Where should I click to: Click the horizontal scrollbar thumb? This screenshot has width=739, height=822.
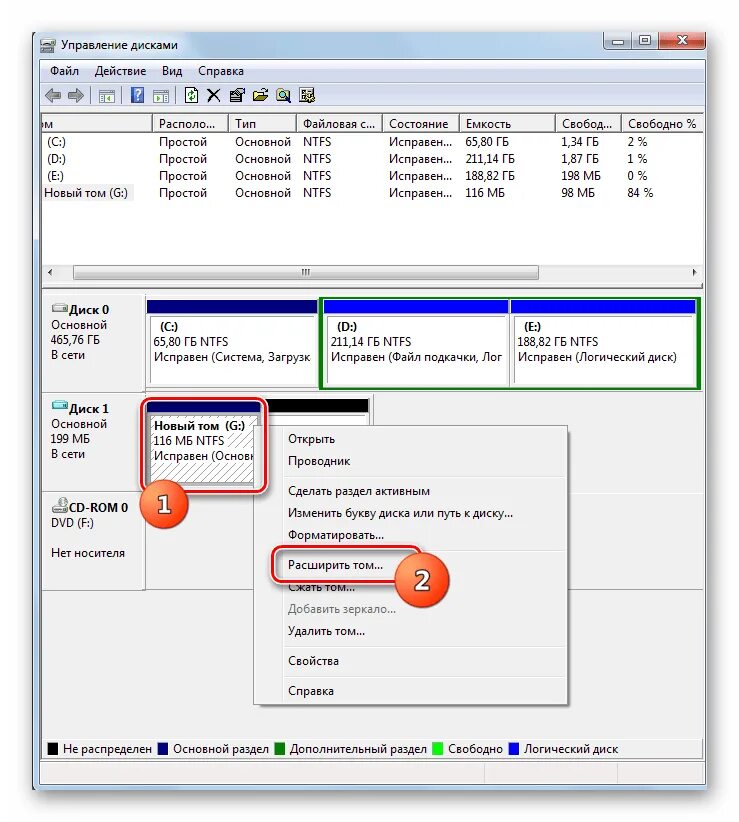(x=306, y=273)
